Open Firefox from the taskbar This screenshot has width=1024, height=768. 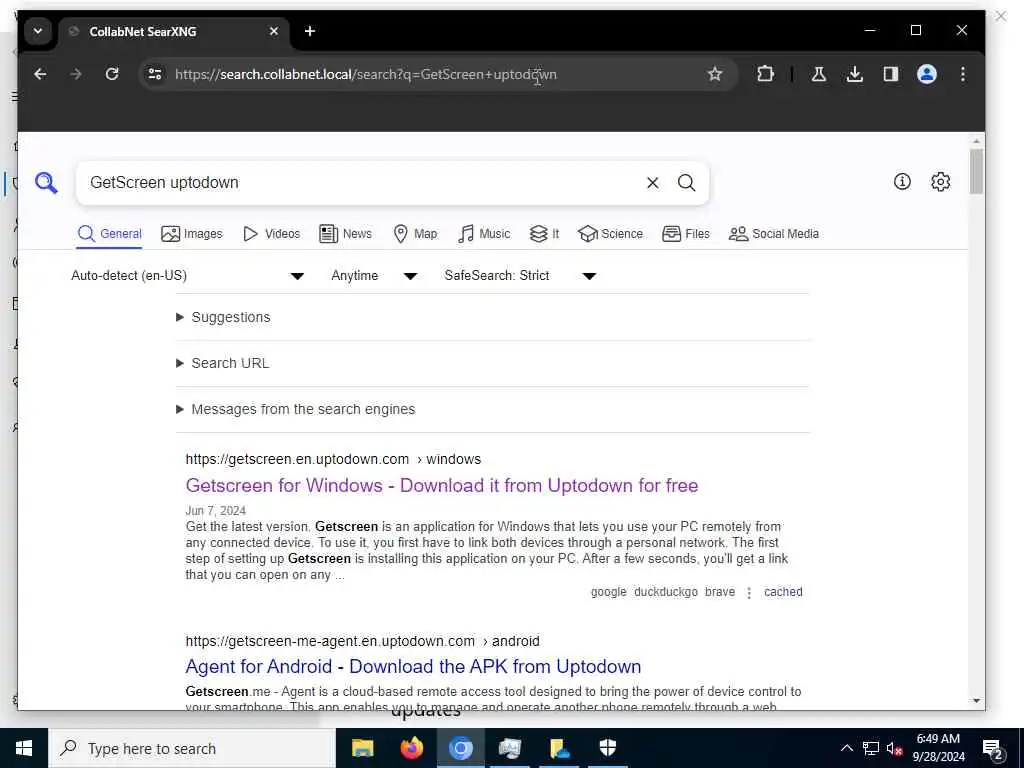pyautogui.click(x=411, y=748)
